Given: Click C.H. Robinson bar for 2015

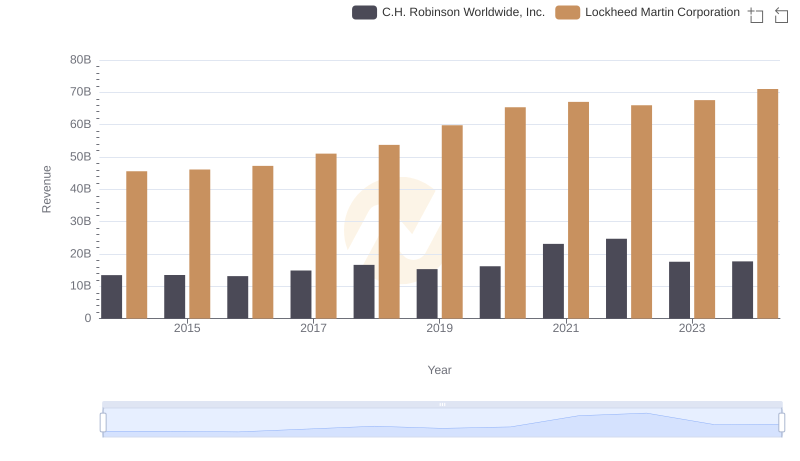Looking at the screenshot, I should (x=174, y=297).
